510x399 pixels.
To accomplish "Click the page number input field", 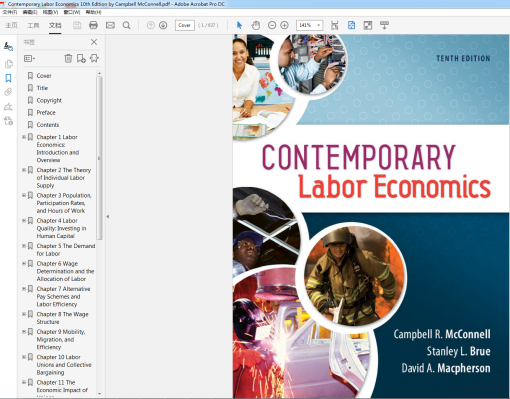I will tap(185, 25).
